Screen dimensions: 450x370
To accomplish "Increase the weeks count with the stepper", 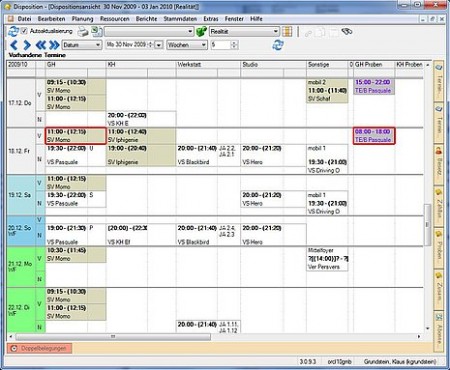I will coord(234,43).
